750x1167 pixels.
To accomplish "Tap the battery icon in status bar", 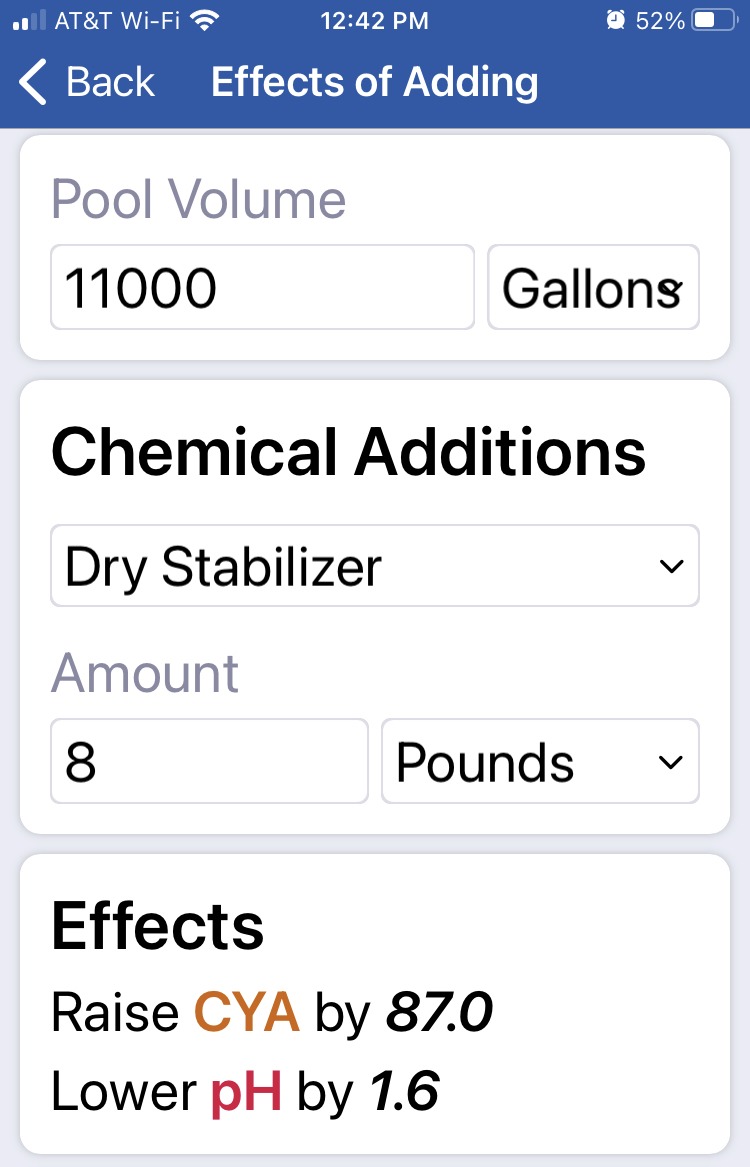I will [x=714, y=20].
